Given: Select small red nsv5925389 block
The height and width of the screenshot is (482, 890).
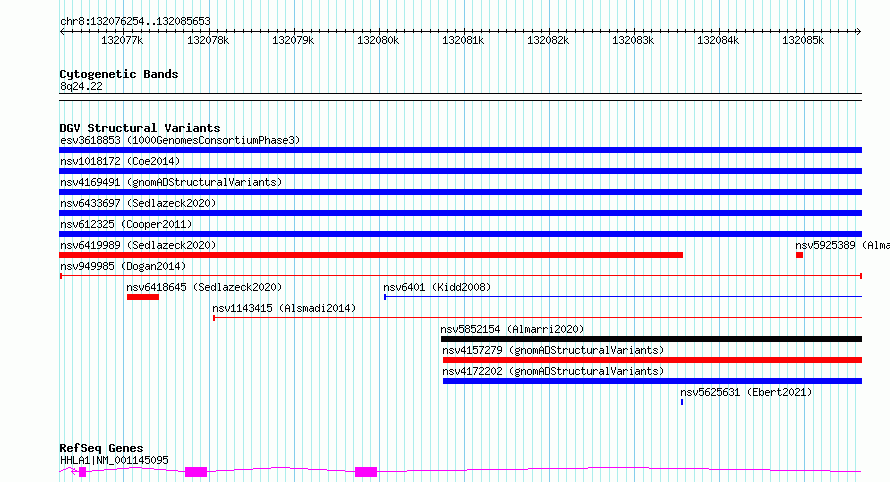Looking at the screenshot, I should click(799, 255).
